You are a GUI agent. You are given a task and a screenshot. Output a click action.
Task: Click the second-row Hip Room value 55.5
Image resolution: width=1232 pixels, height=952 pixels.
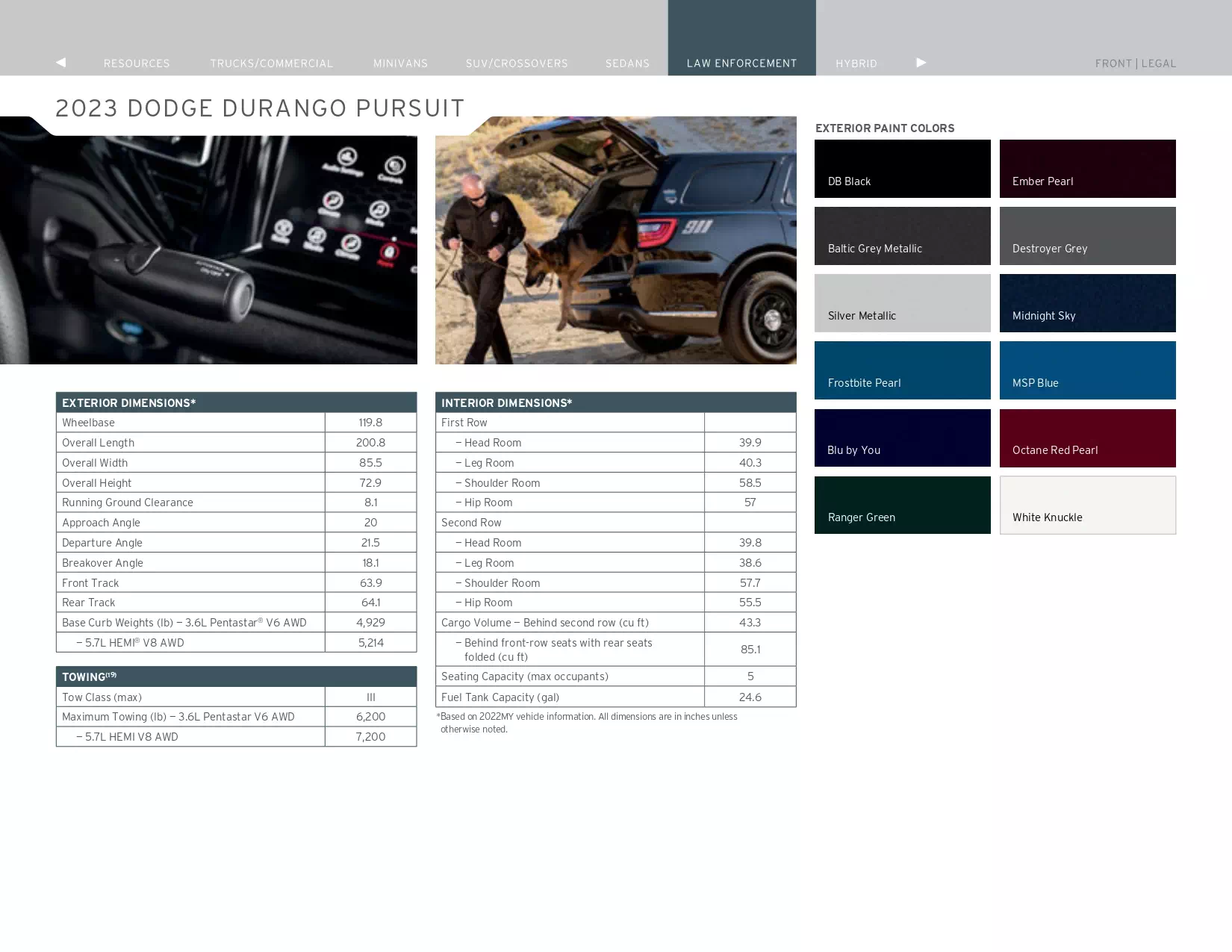pos(750,603)
